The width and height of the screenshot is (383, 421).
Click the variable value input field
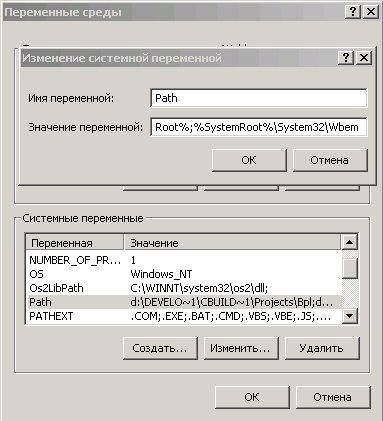pos(259,127)
